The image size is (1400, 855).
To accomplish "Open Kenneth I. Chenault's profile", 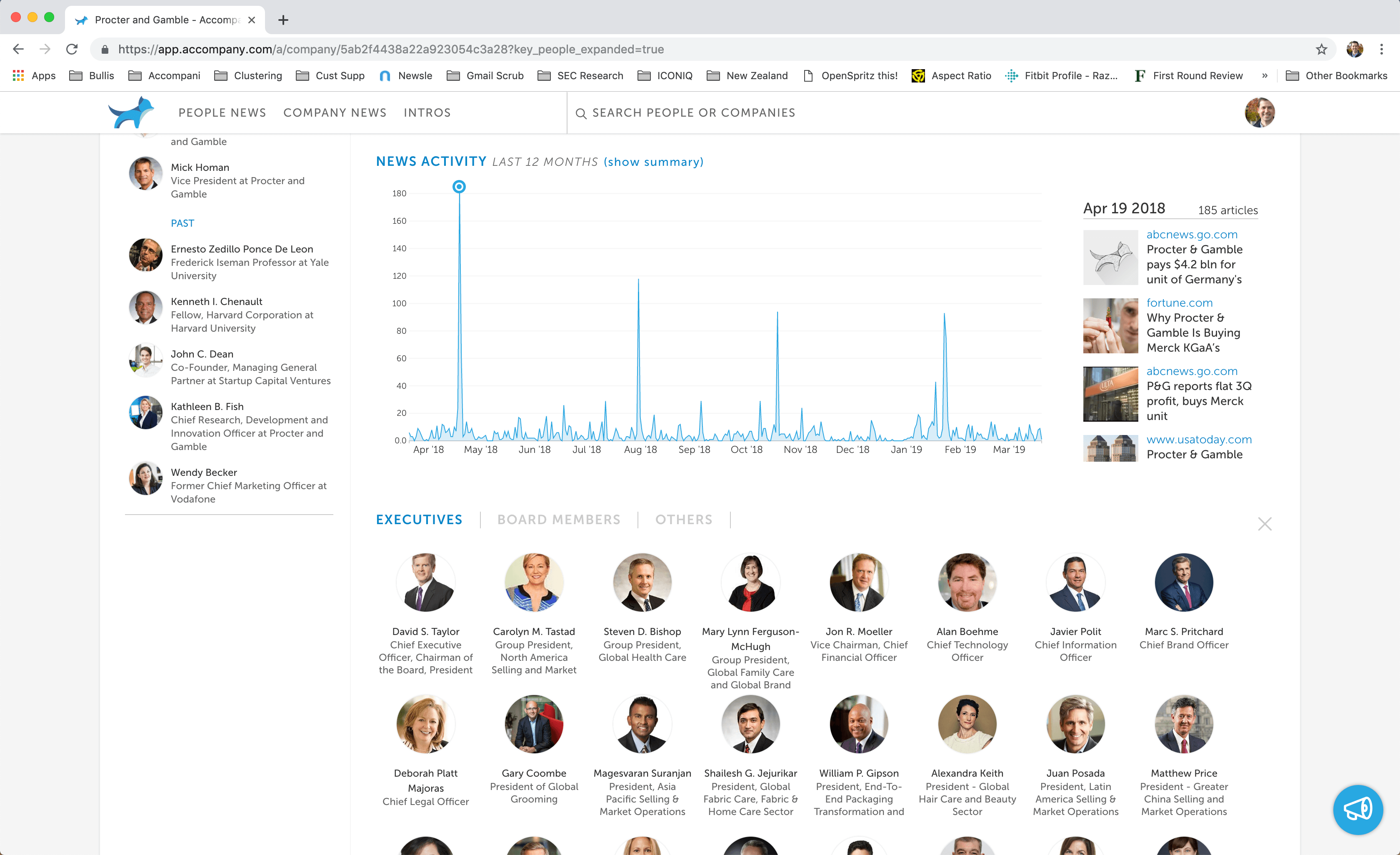I will [231, 315].
